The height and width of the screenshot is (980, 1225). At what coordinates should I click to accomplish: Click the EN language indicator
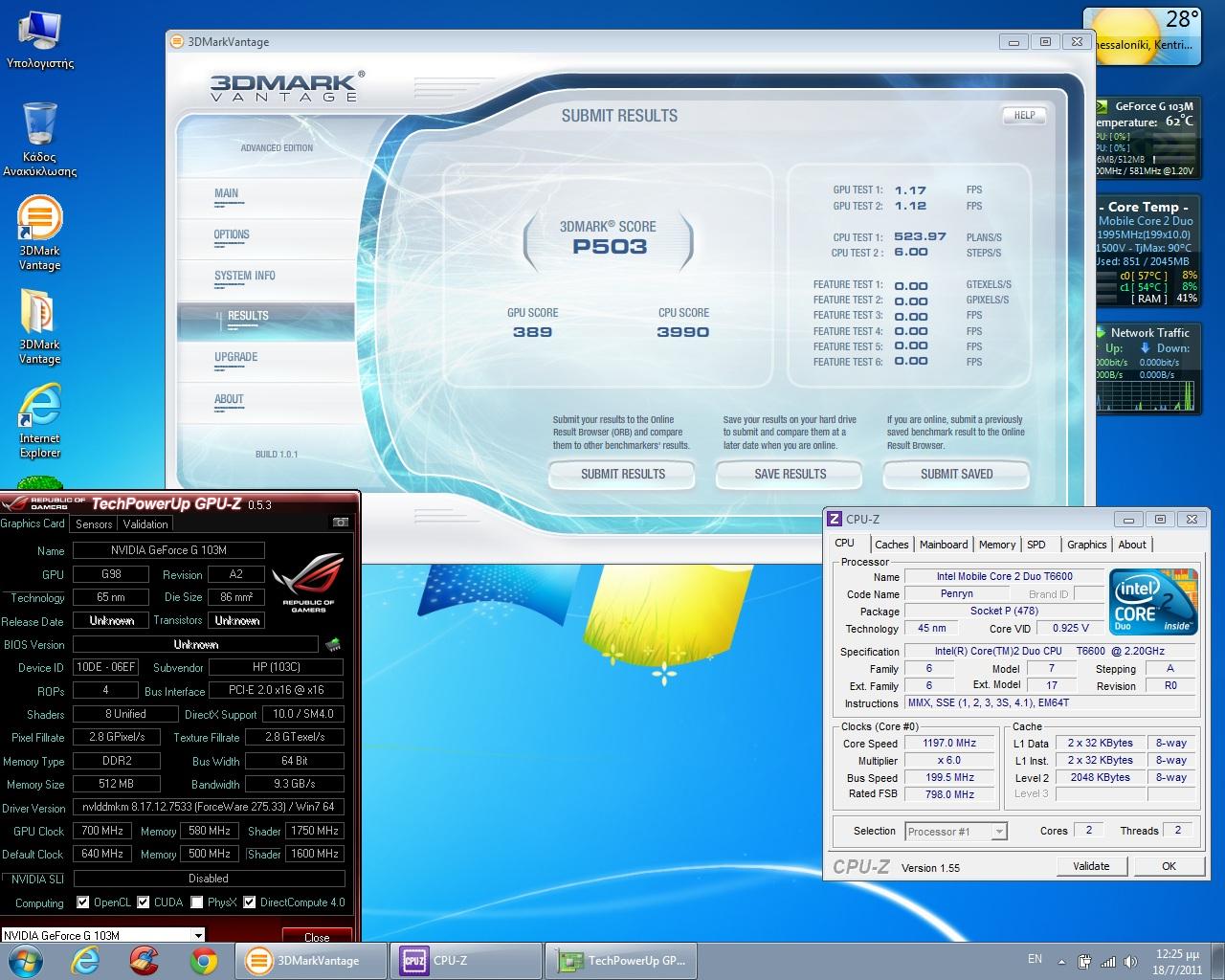[1035, 959]
